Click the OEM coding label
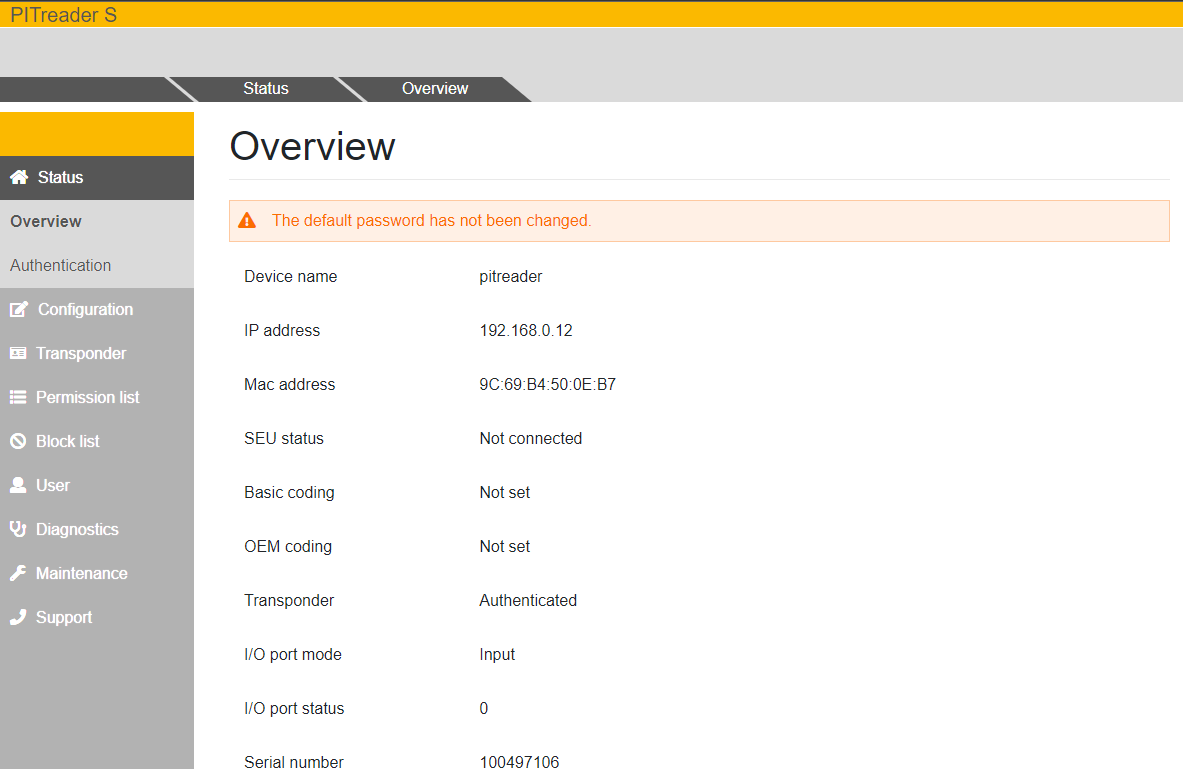1183x769 pixels. [287, 546]
